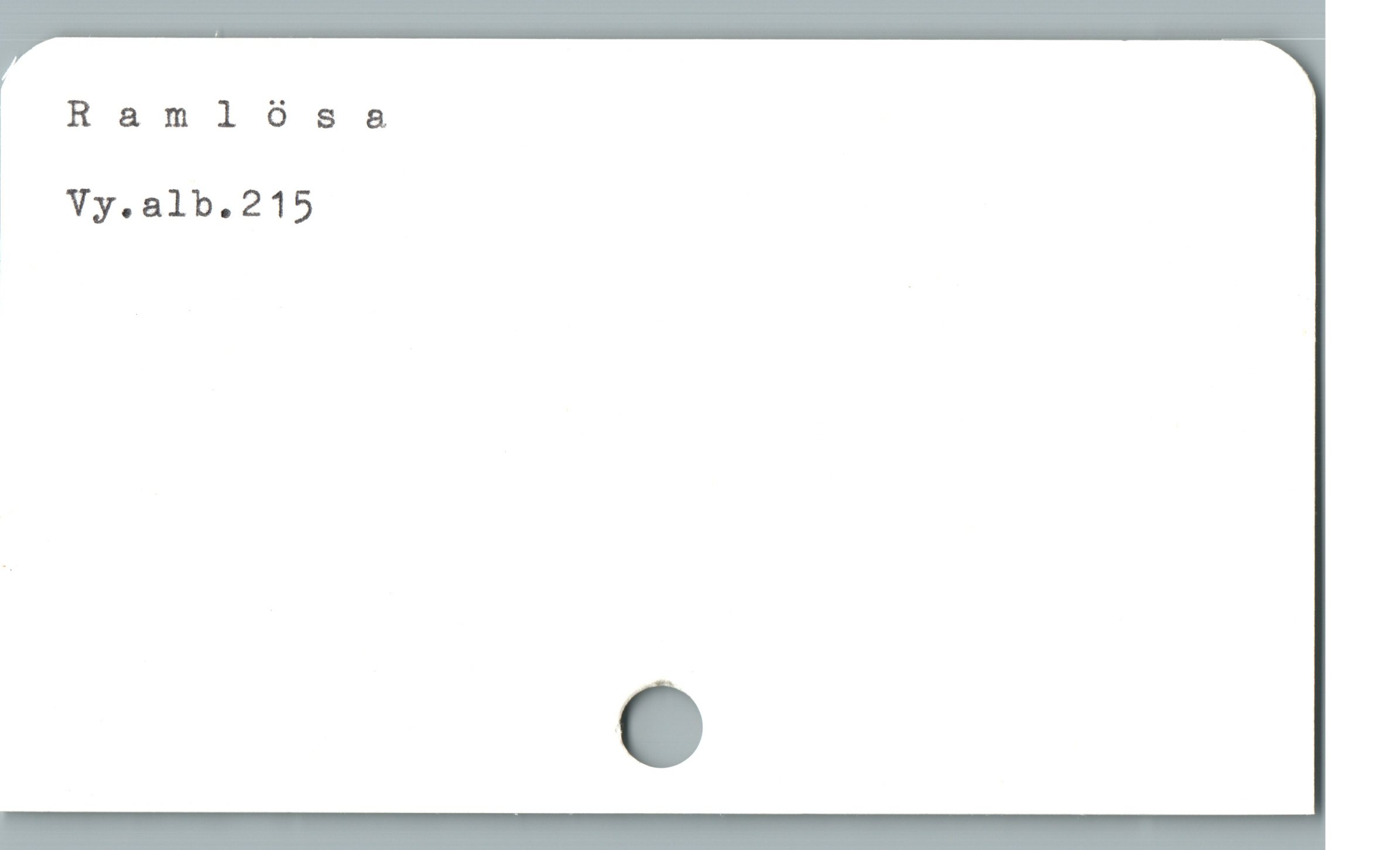Click the first lowercase a after R

pos(129,119)
